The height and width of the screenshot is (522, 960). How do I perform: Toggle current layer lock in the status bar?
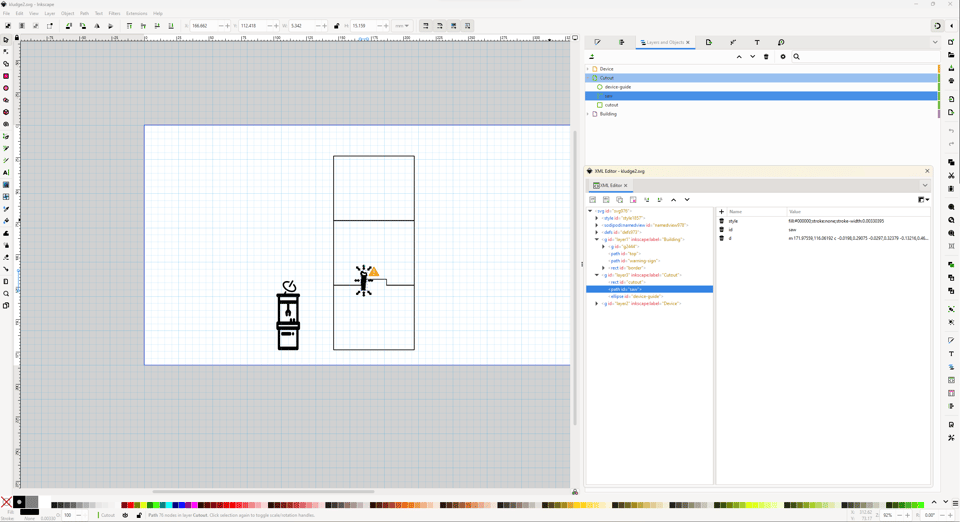pyautogui.click(x=139, y=515)
